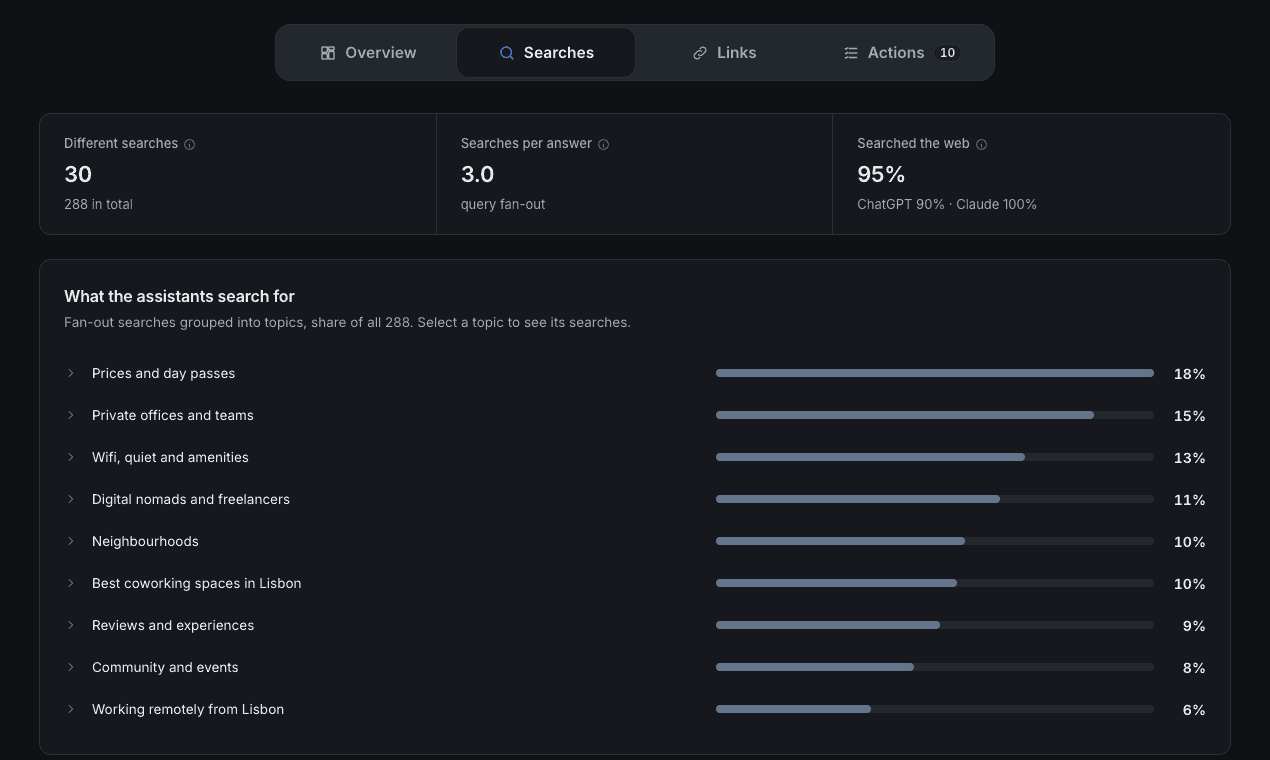The height and width of the screenshot is (760, 1270).
Task: Click the Prices and day passes progress bar
Action: (x=935, y=373)
